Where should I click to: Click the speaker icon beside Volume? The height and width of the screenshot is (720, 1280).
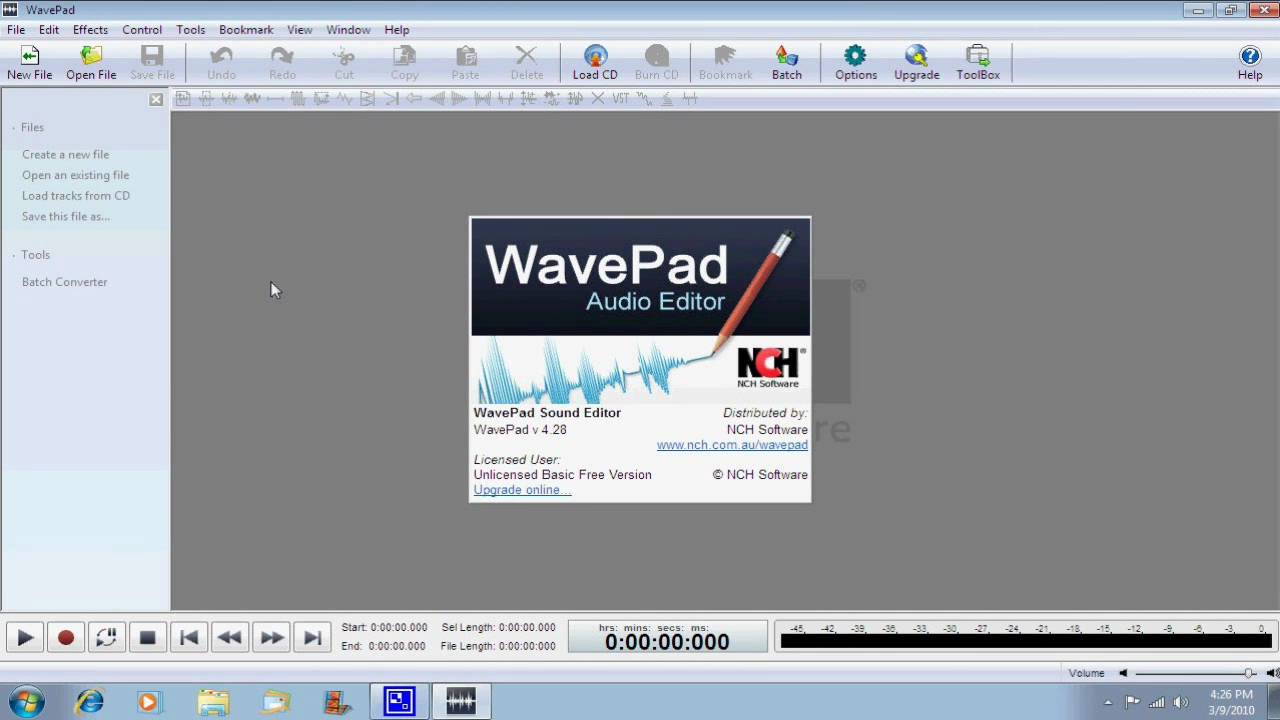point(1123,674)
